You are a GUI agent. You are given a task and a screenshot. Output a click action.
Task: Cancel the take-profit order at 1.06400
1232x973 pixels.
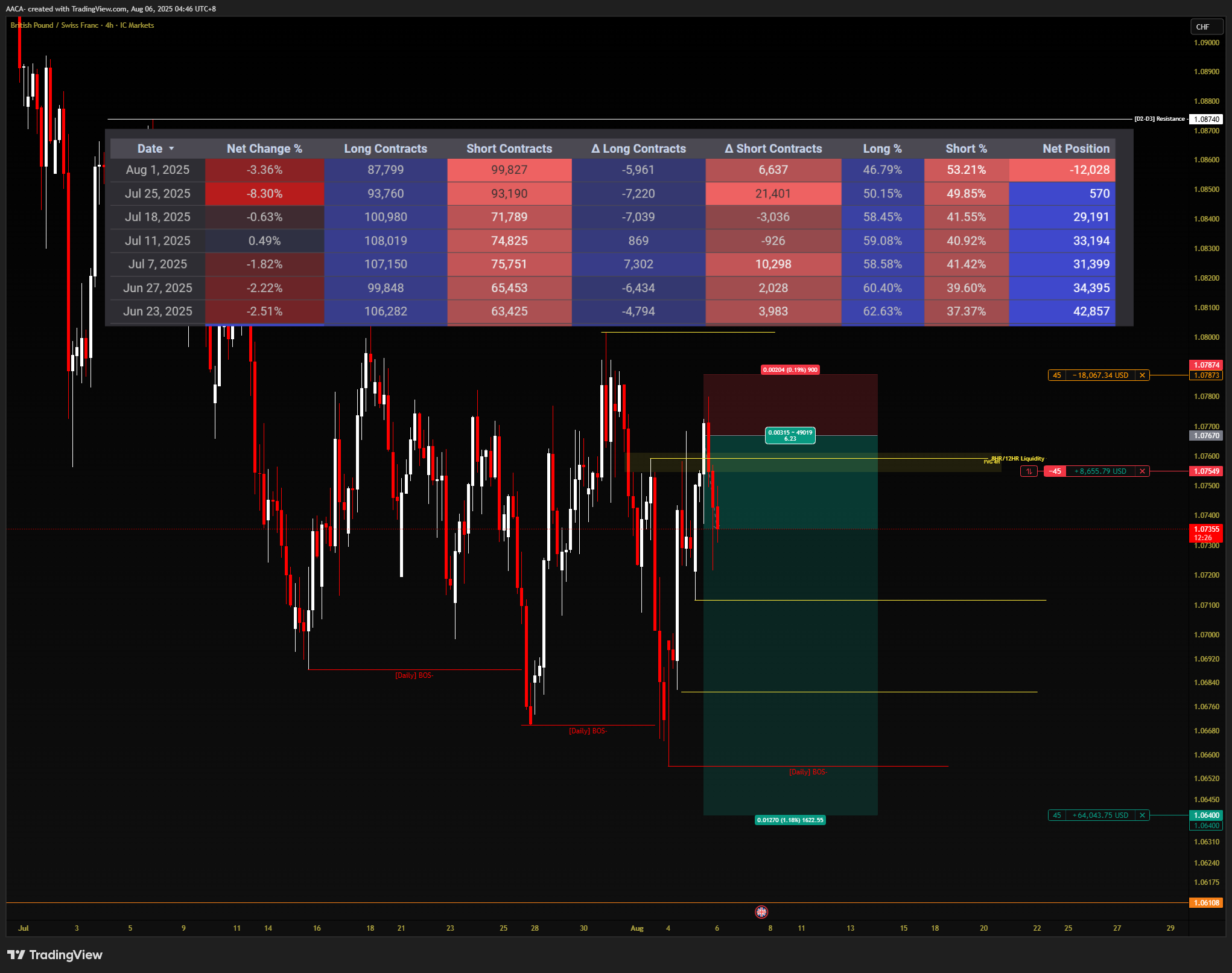[1142, 815]
